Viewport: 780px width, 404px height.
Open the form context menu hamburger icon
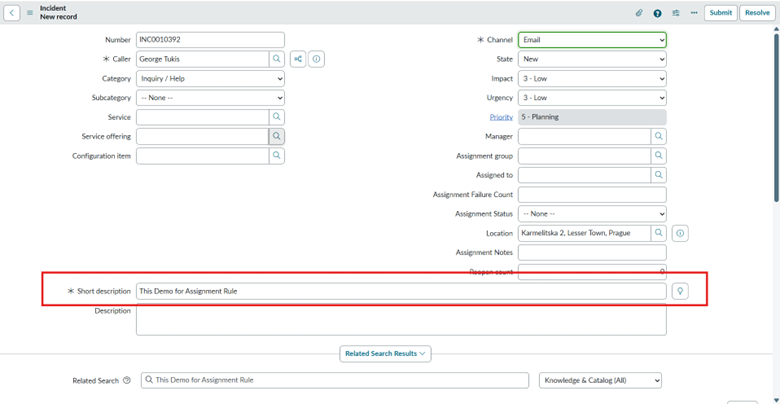pos(30,13)
